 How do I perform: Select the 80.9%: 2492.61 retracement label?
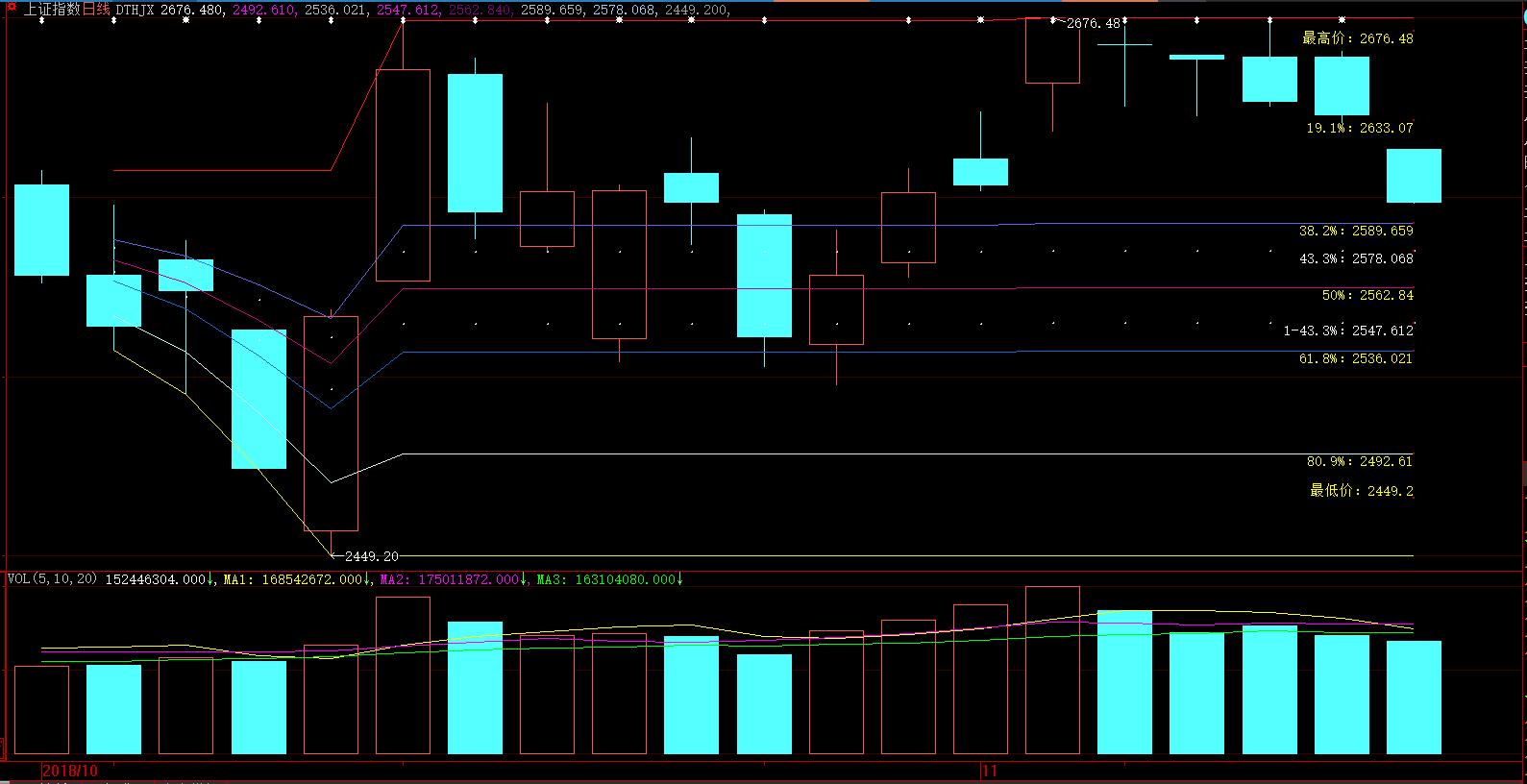(1359, 461)
